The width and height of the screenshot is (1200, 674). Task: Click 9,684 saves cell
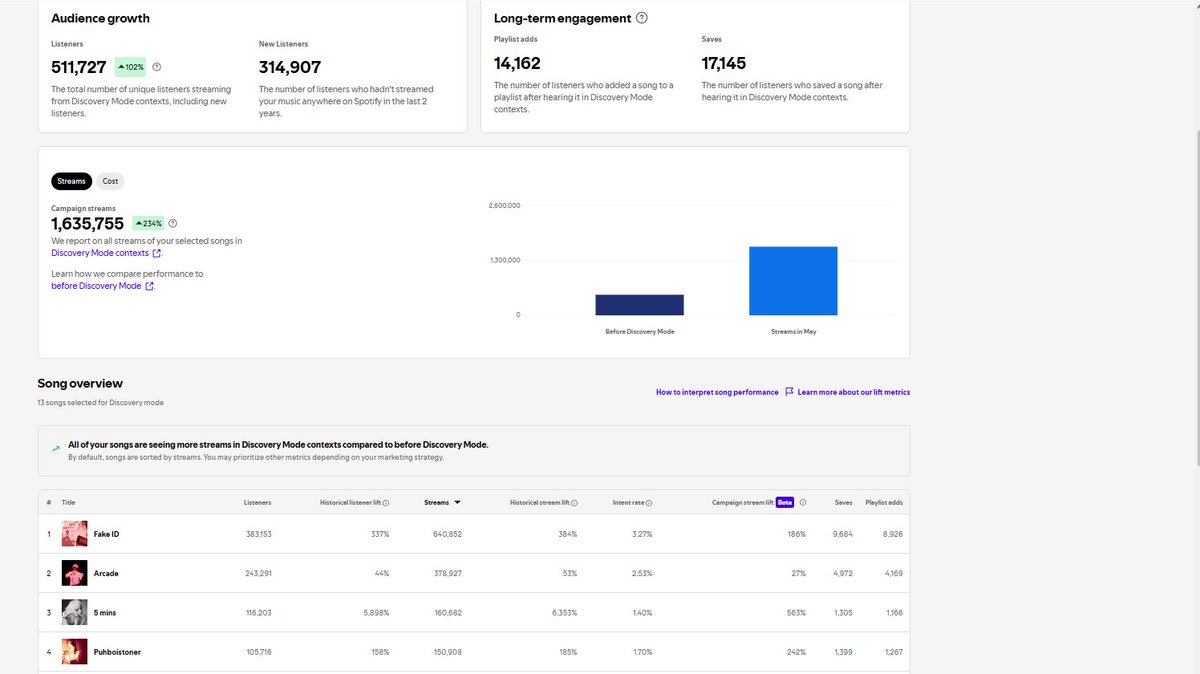point(843,534)
